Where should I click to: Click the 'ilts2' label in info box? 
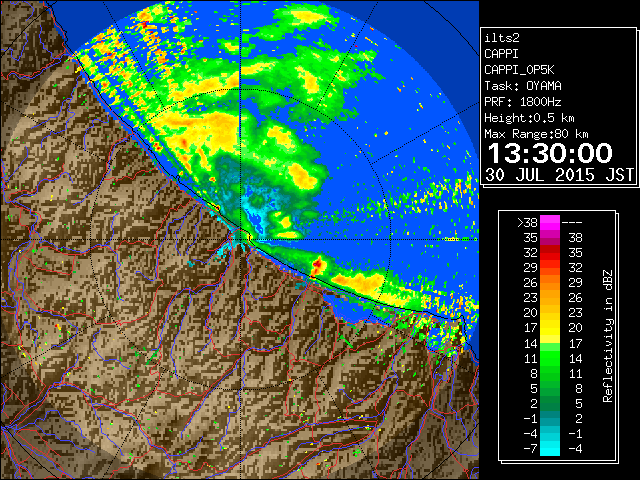tap(502, 38)
